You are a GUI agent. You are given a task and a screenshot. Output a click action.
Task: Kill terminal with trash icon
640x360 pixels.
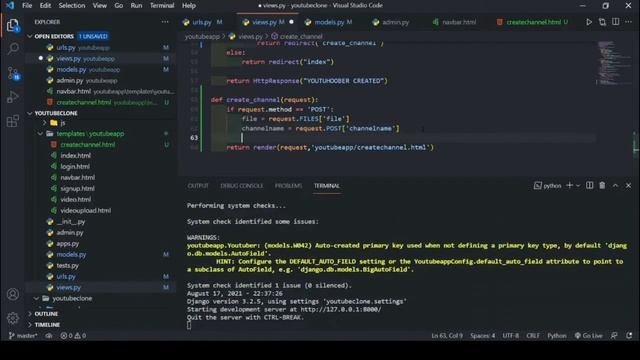click(x=602, y=186)
